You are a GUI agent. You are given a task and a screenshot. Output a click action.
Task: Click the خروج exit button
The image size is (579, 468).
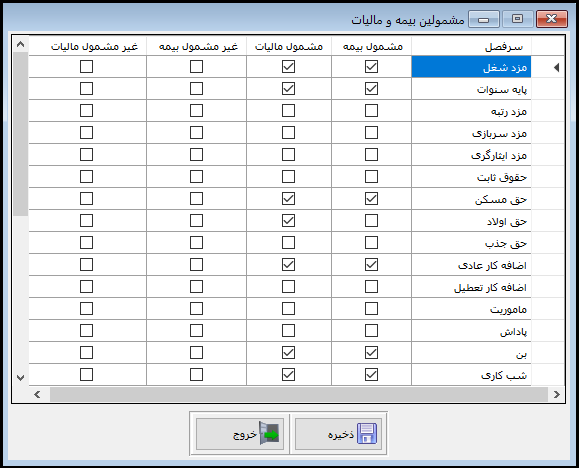[240, 434]
